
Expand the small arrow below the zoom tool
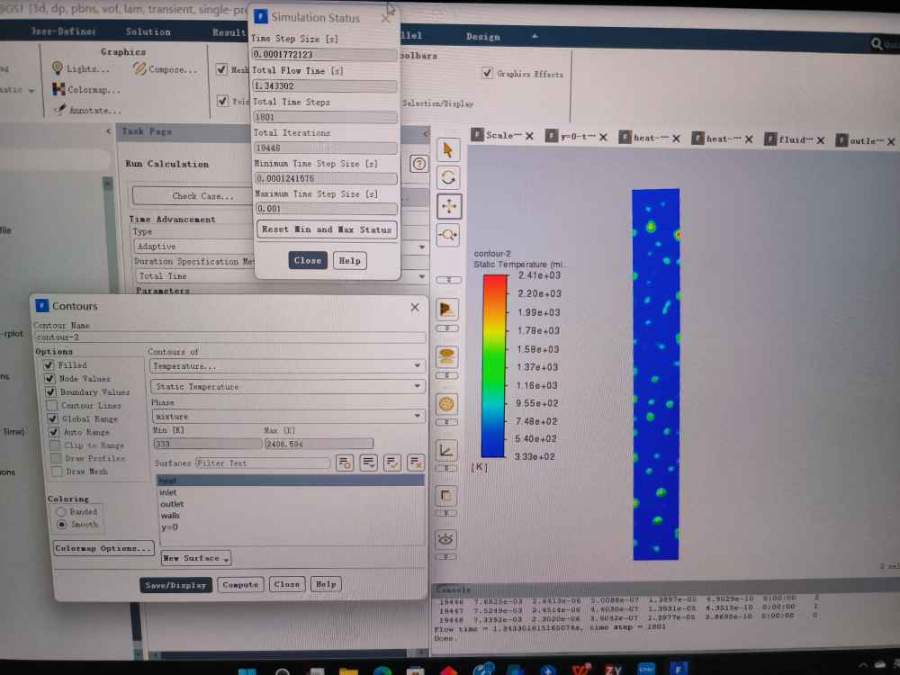pyautogui.click(x=448, y=280)
